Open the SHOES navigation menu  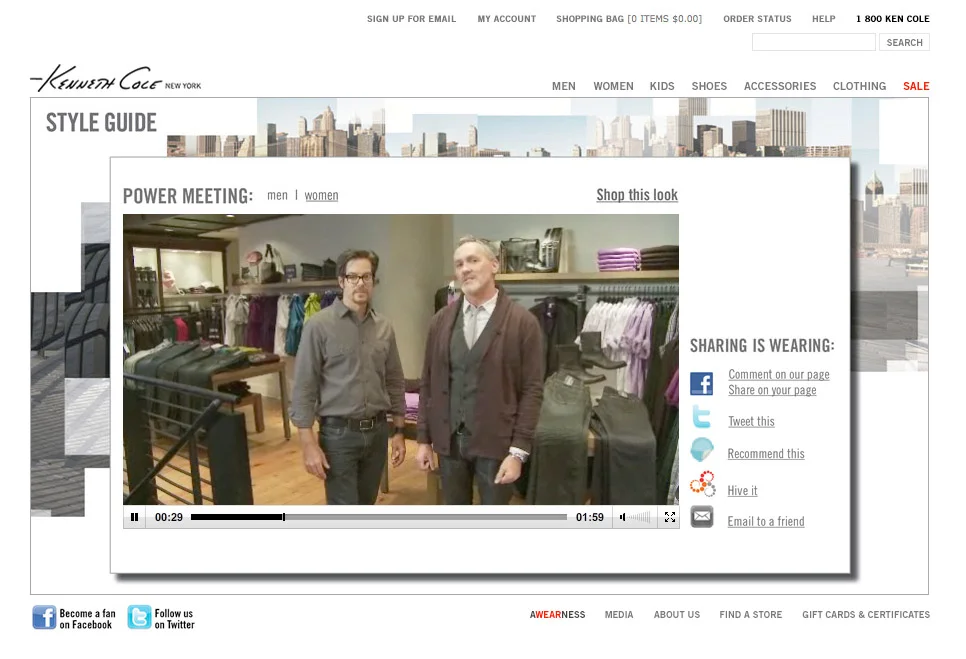(x=709, y=86)
